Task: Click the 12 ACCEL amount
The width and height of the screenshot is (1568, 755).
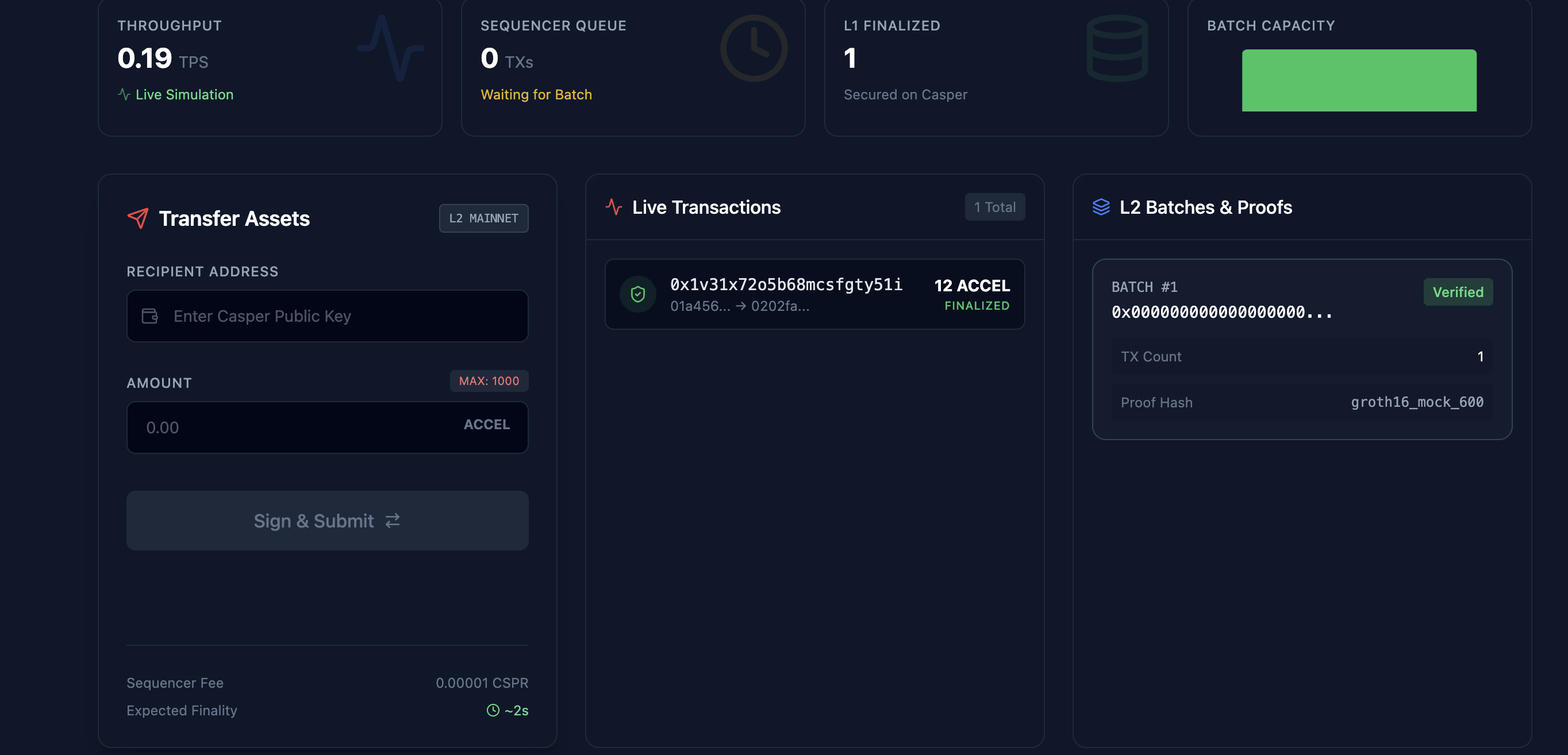Action: (972, 286)
